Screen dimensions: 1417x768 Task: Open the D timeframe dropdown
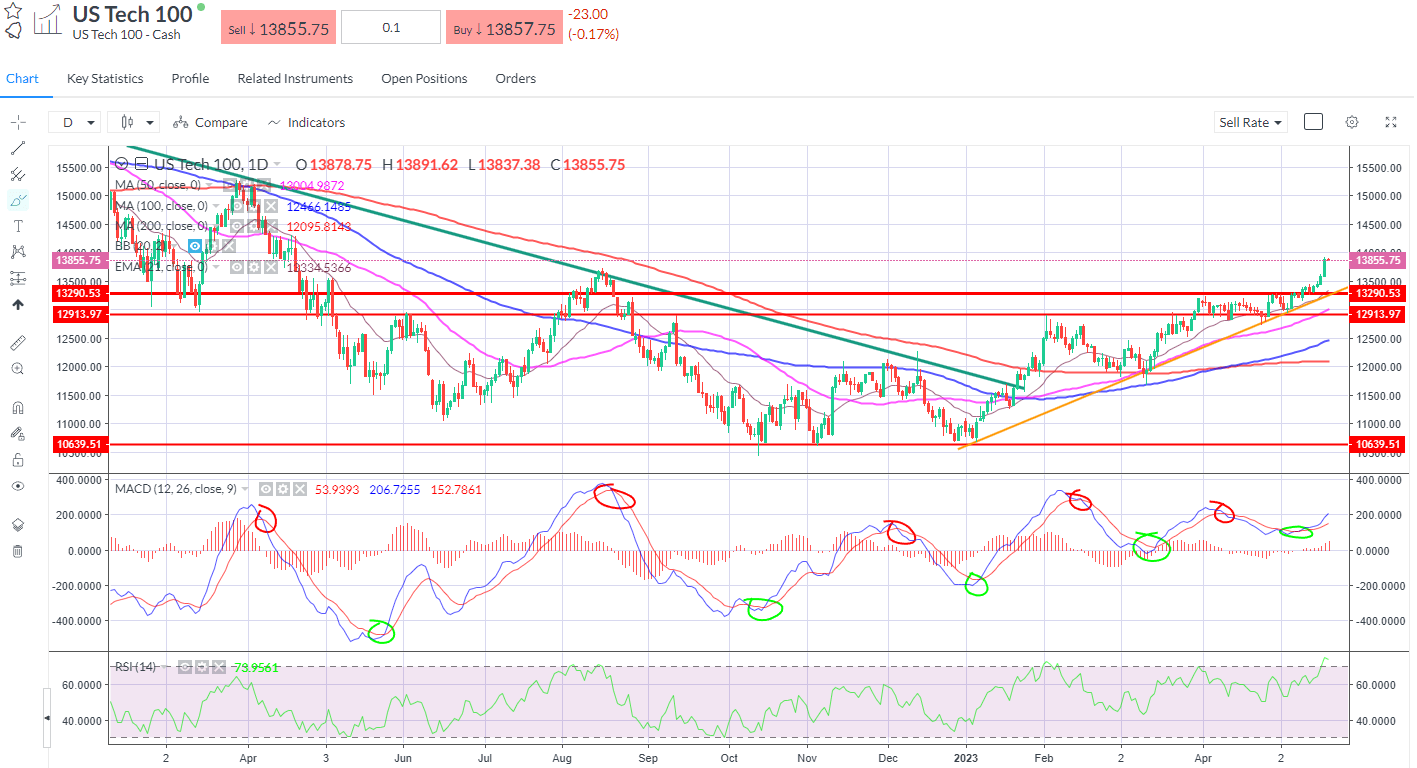pyautogui.click(x=75, y=122)
